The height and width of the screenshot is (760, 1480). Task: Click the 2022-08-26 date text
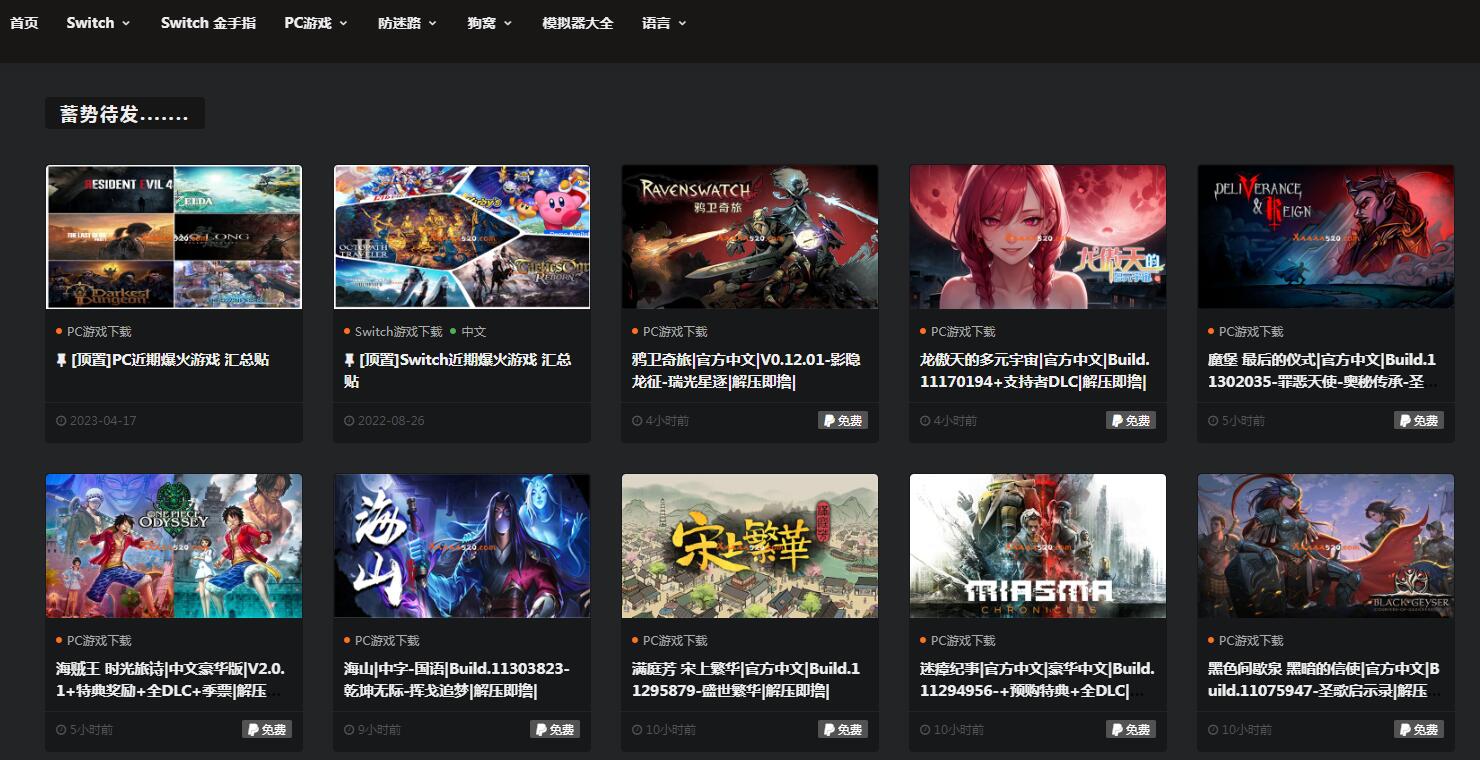coord(391,421)
